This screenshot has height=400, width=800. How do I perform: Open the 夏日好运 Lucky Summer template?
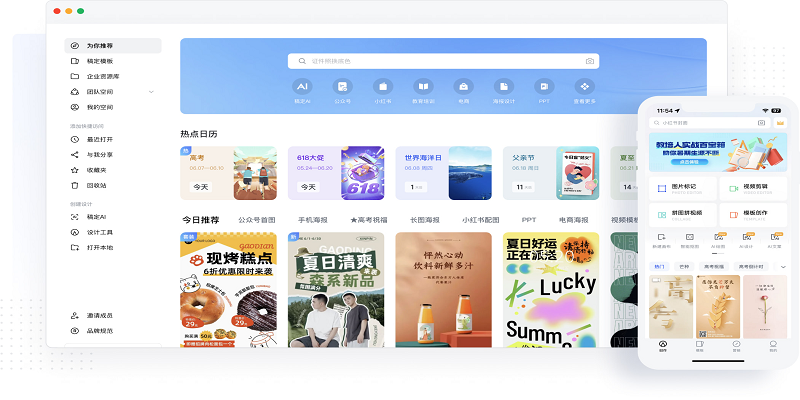point(551,290)
